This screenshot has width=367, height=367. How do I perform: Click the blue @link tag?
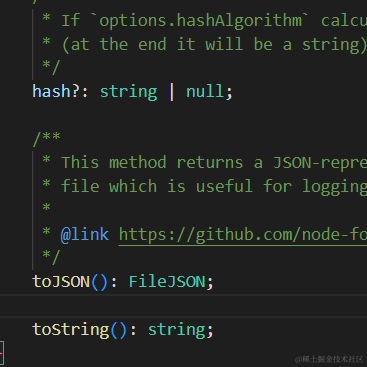pyautogui.click(x=85, y=235)
